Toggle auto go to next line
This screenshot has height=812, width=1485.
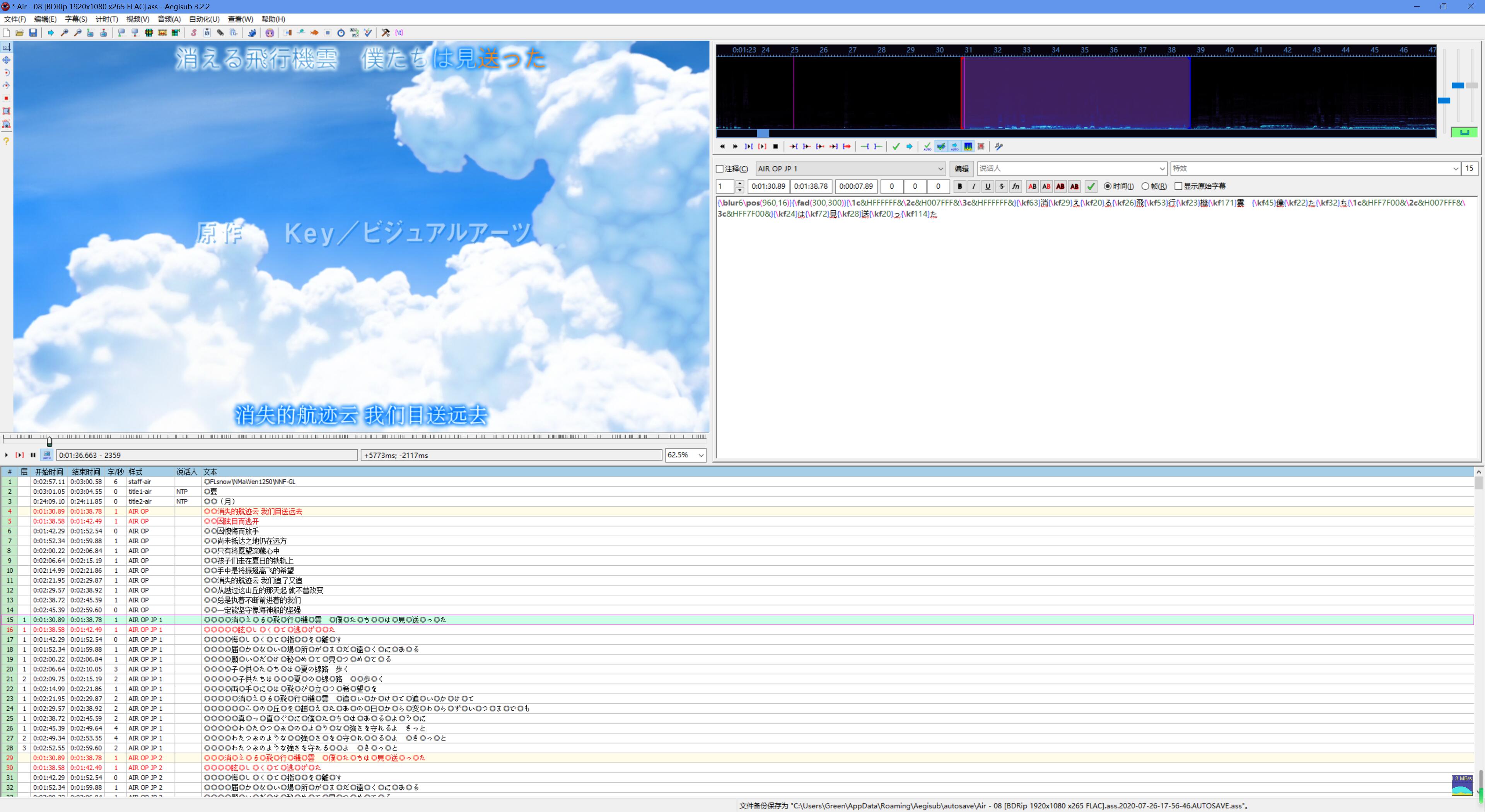tap(941, 147)
